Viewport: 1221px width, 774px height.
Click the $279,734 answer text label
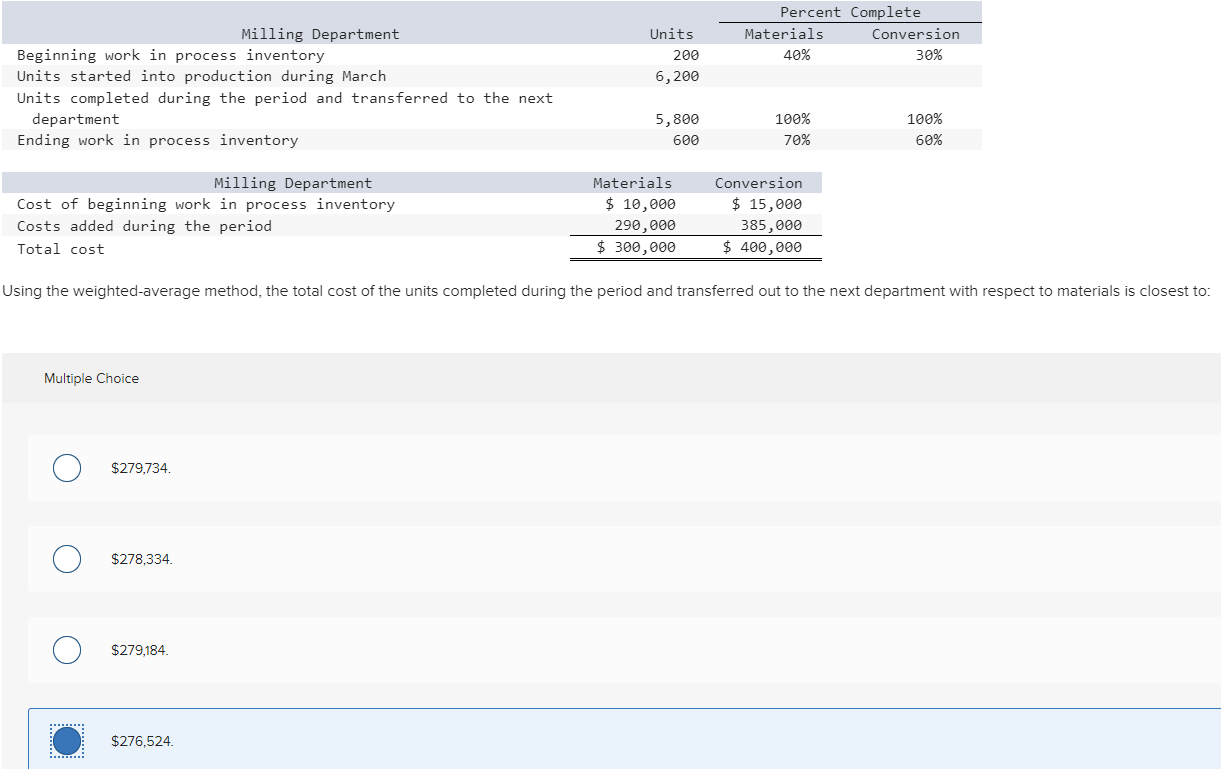pyautogui.click(x=139, y=467)
